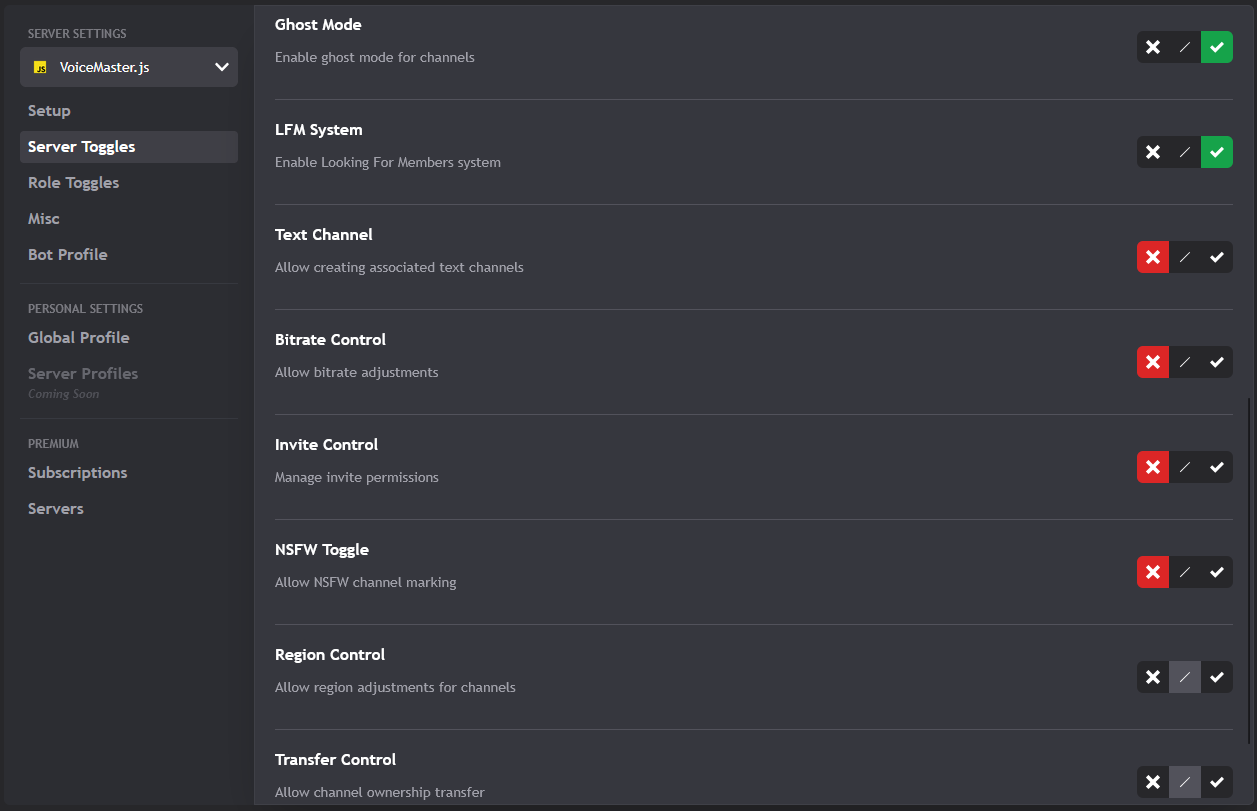Click the red X icon for Bitrate Control

click(x=1152, y=362)
